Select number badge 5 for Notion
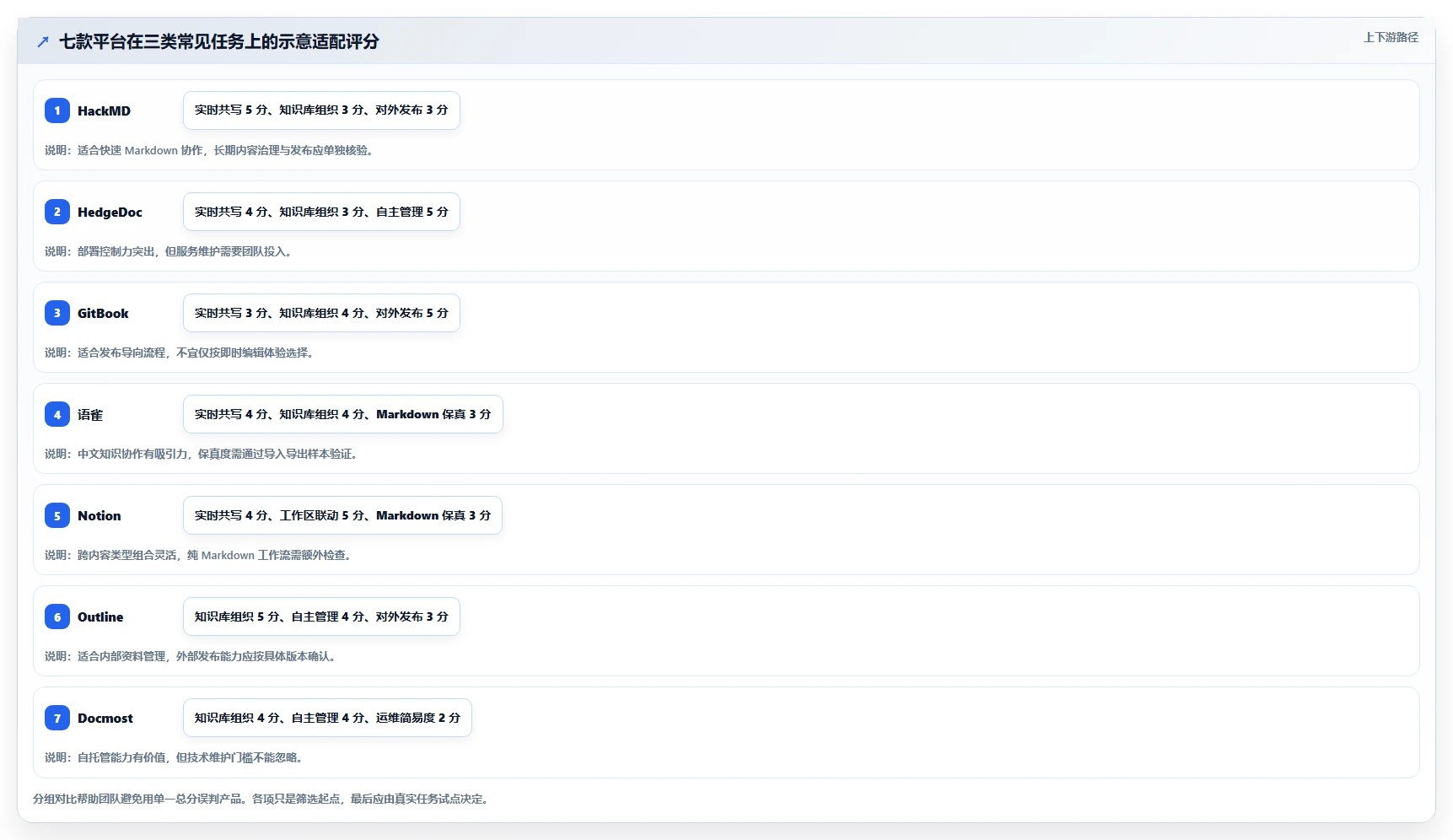The width and height of the screenshot is (1453, 840). pos(57,515)
